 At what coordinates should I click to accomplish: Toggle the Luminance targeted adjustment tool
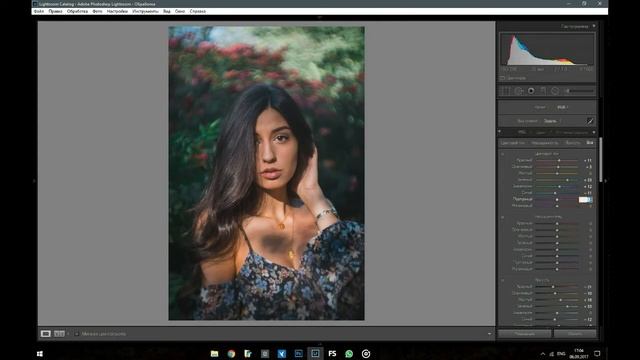point(502,280)
